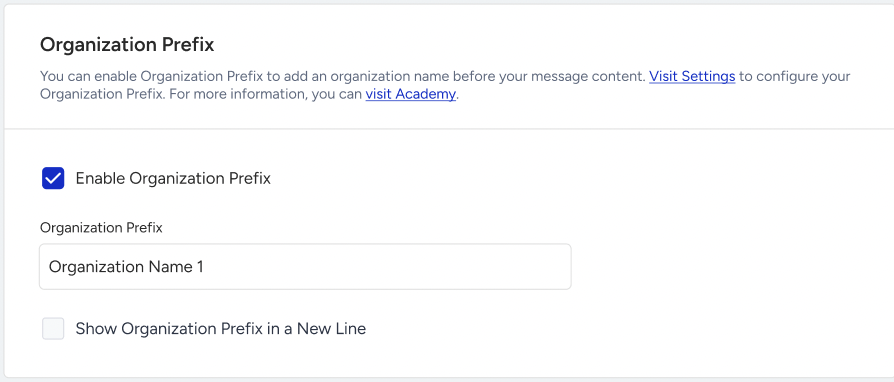Focus the Organization Prefix text field
This screenshot has height=382, width=894.
305,267
